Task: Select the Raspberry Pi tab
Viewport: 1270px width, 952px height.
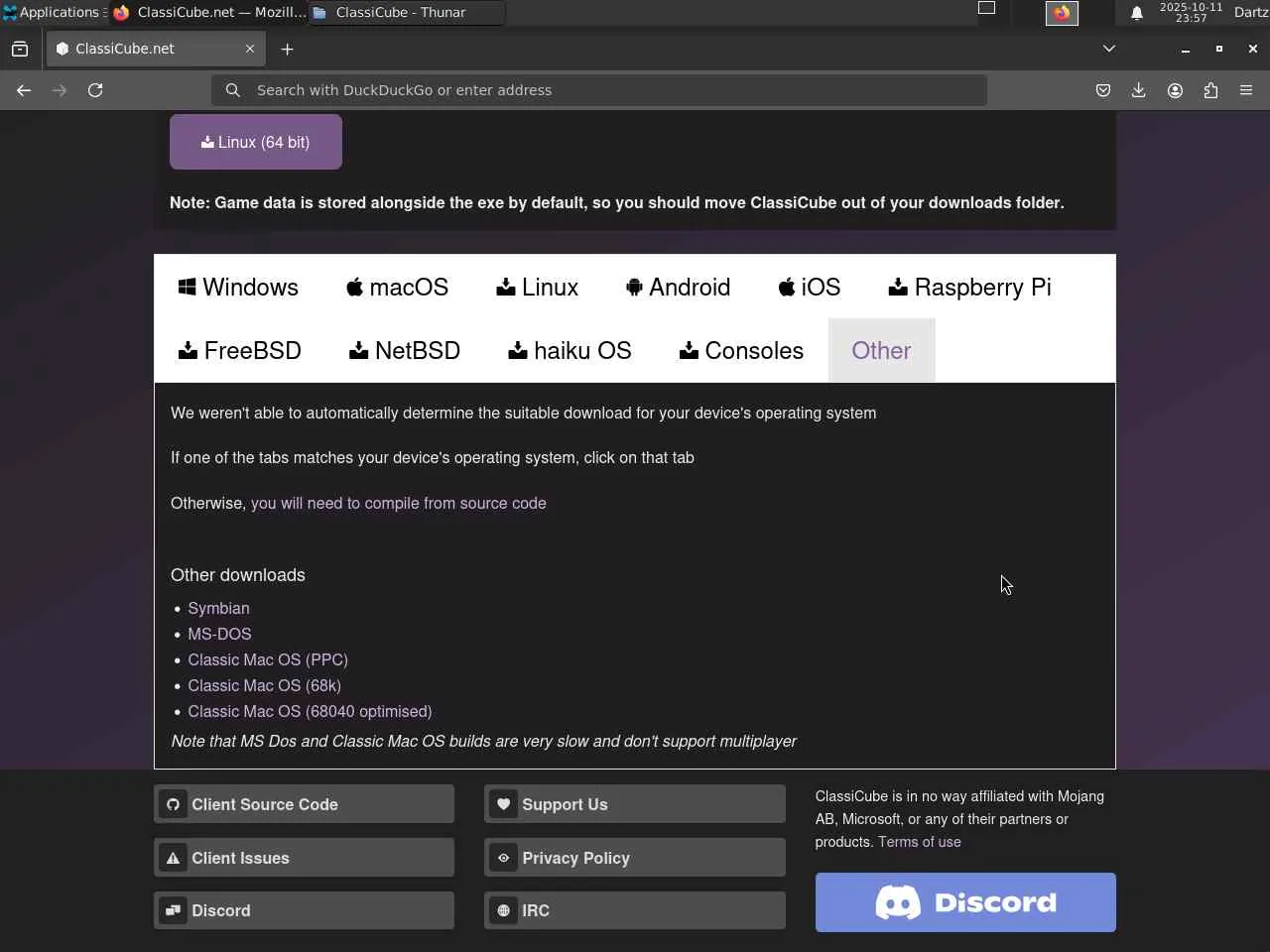Action: [969, 288]
